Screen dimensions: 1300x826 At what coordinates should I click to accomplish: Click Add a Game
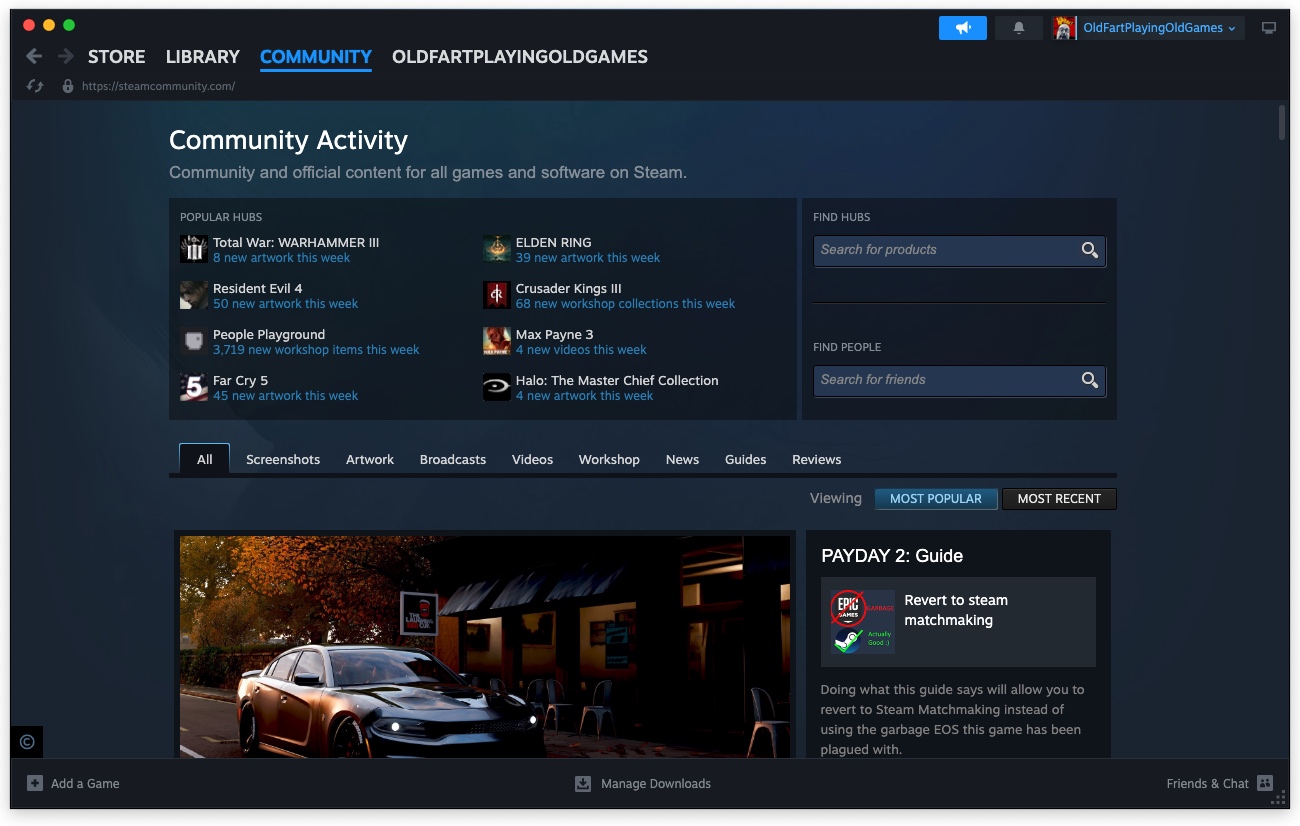73,783
